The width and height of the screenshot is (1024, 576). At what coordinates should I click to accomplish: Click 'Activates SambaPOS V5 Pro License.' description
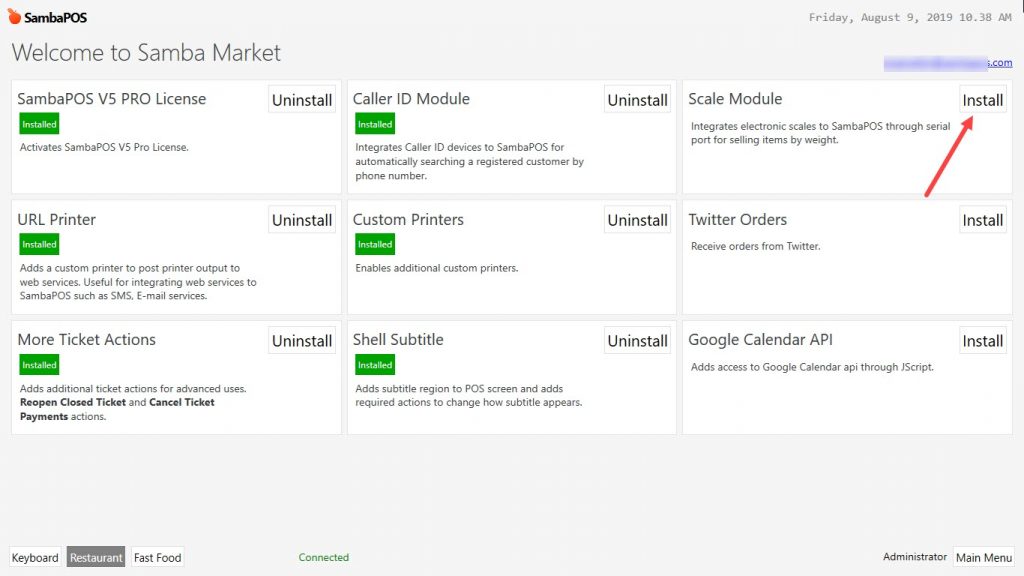104,148
